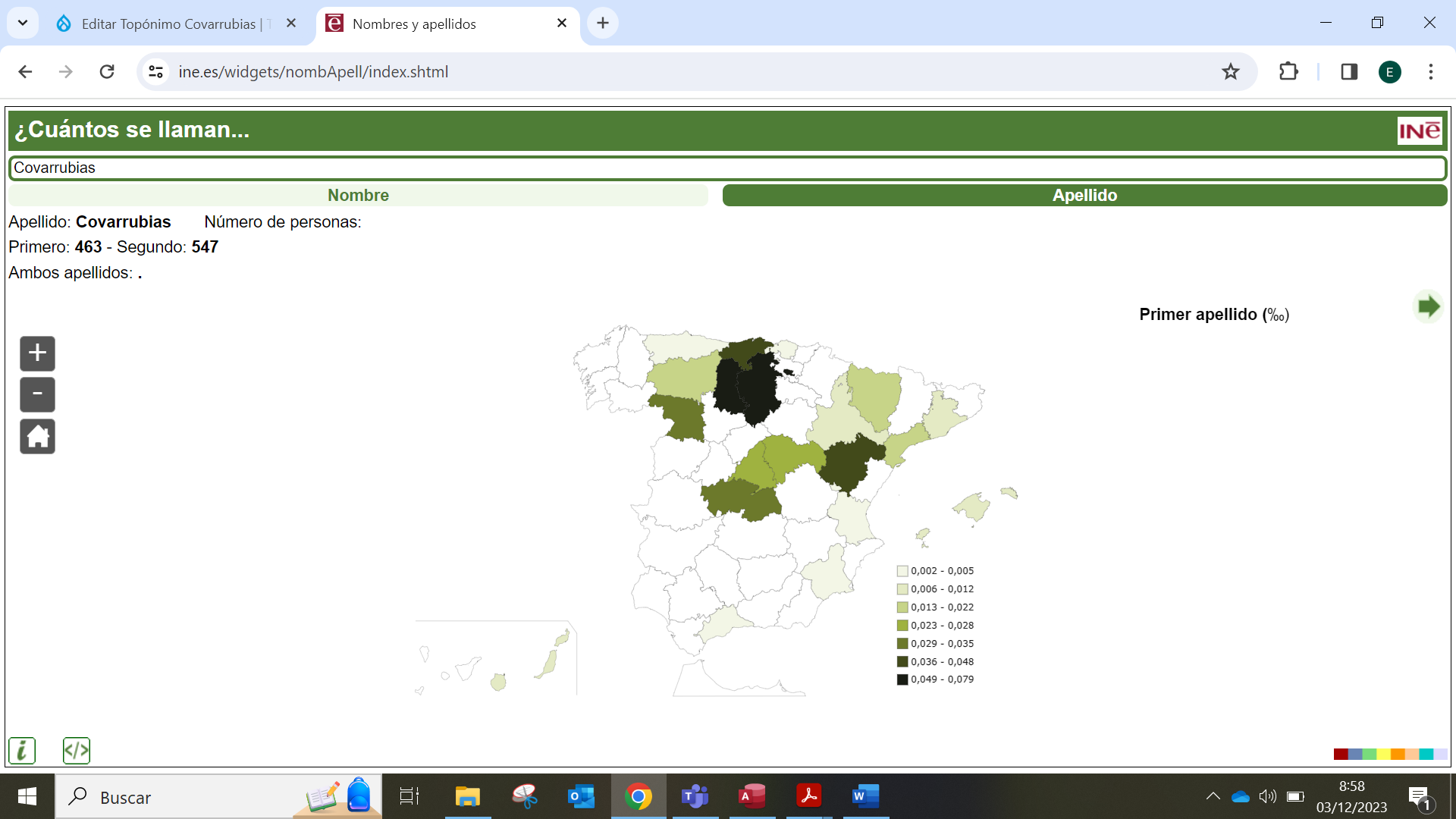Open the embed code icon
This screenshot has width=1456, height=819.
[x=77, y=751]
